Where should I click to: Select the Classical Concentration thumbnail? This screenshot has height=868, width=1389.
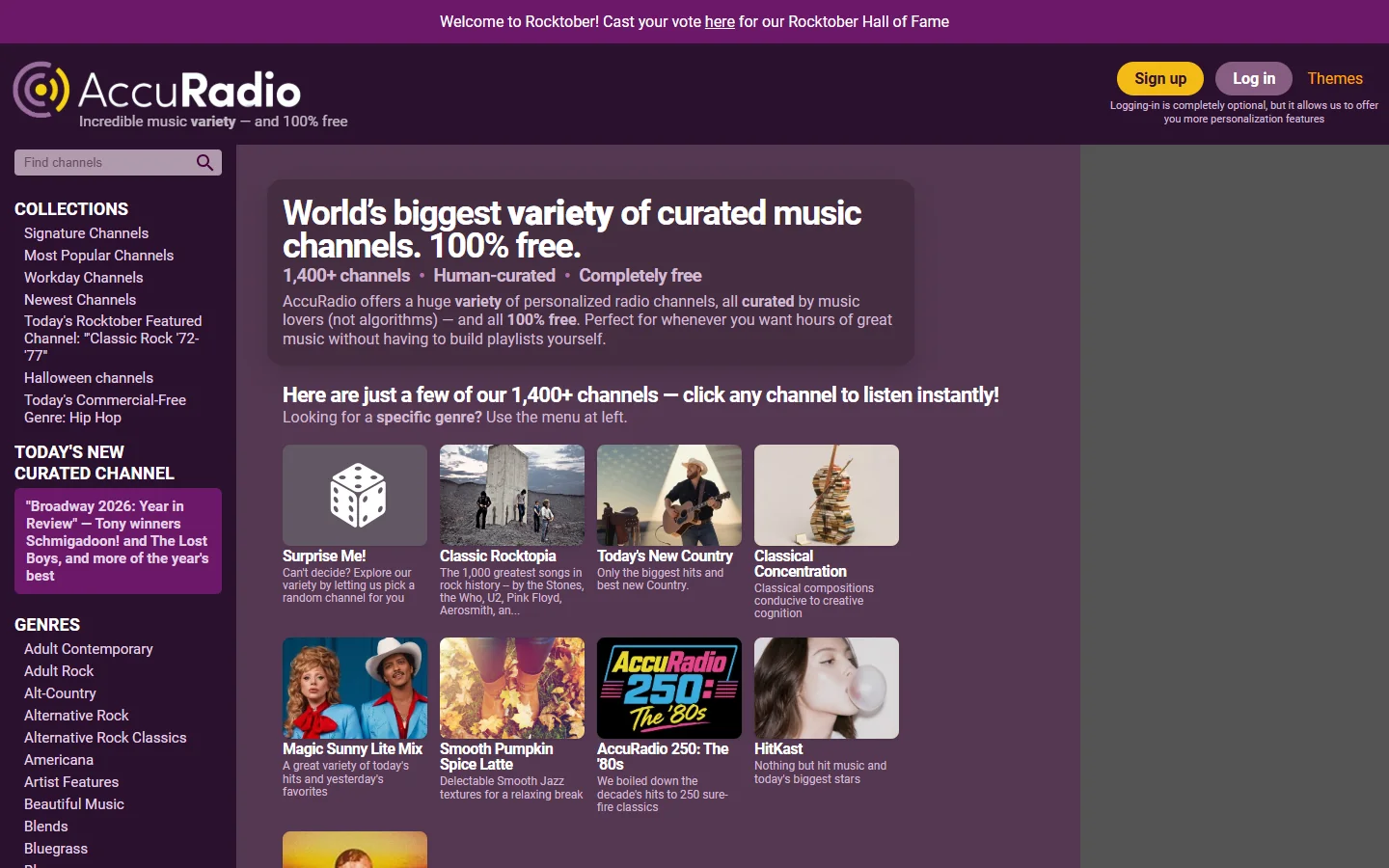point(827,495)
